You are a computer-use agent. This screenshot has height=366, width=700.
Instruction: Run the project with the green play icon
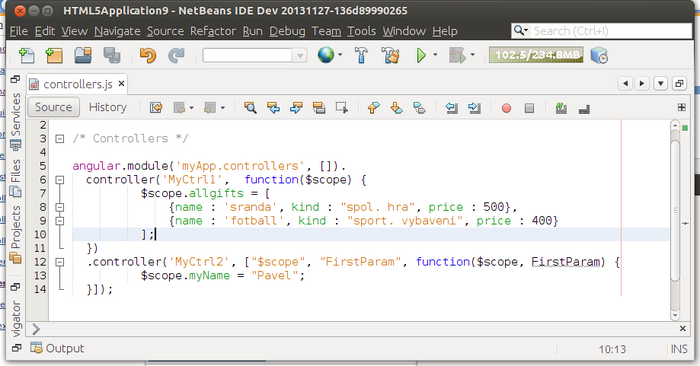pyautogui.click(x=421, y=55)
